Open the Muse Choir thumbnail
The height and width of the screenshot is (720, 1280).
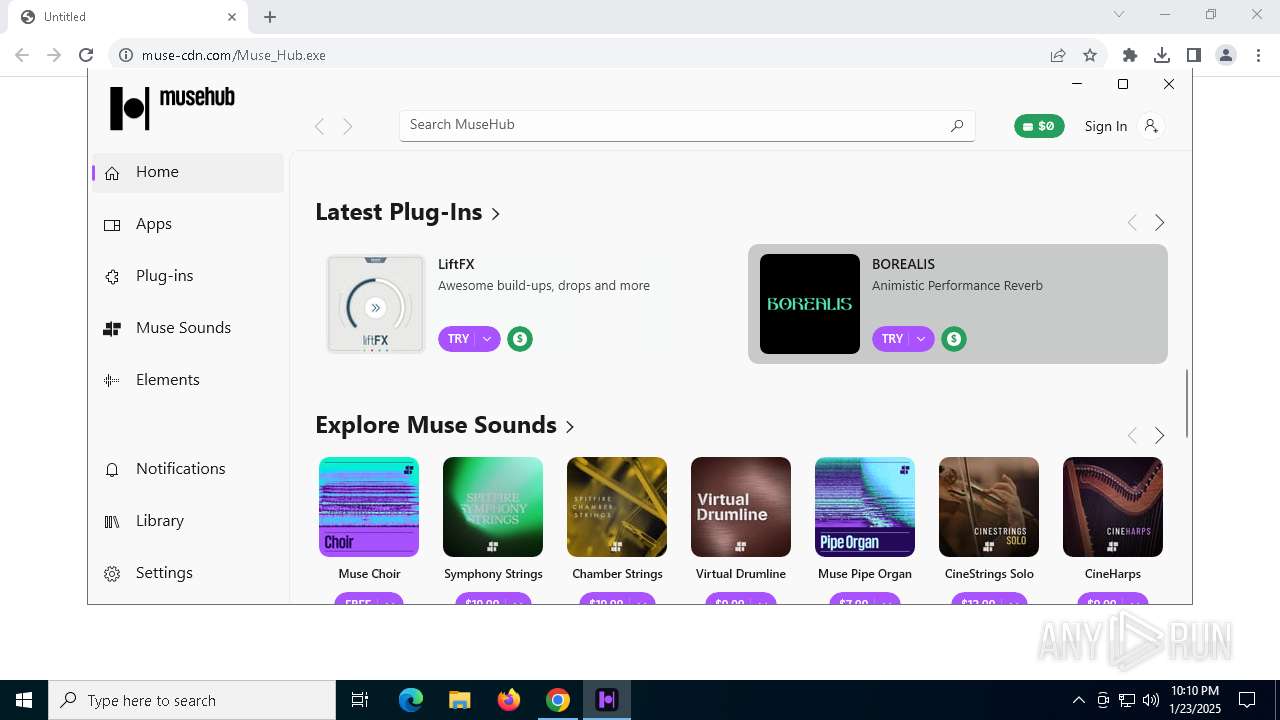[369, 507]
